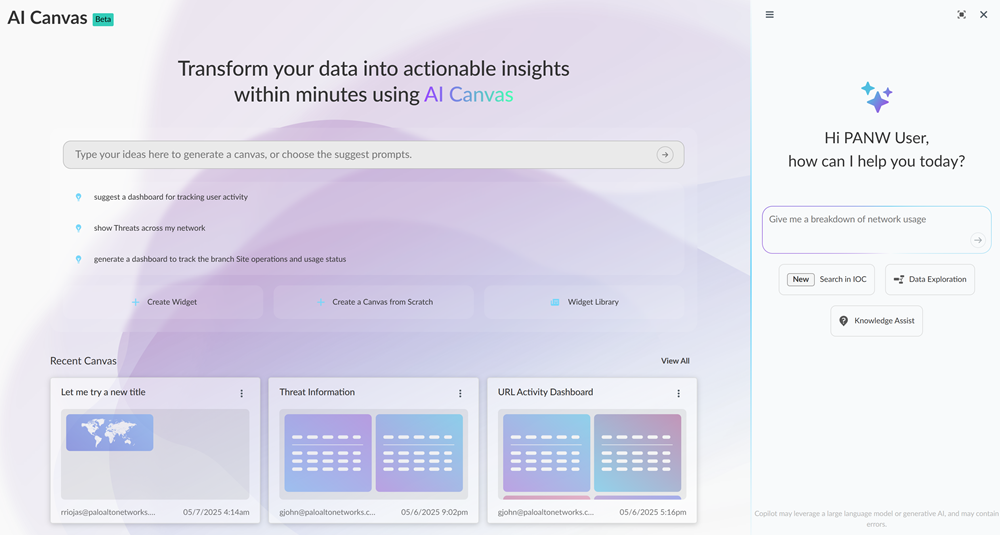Open the Copilot hamburger menu
The height and width of the screenshot is (535, 1000).
tap(769, 15)
